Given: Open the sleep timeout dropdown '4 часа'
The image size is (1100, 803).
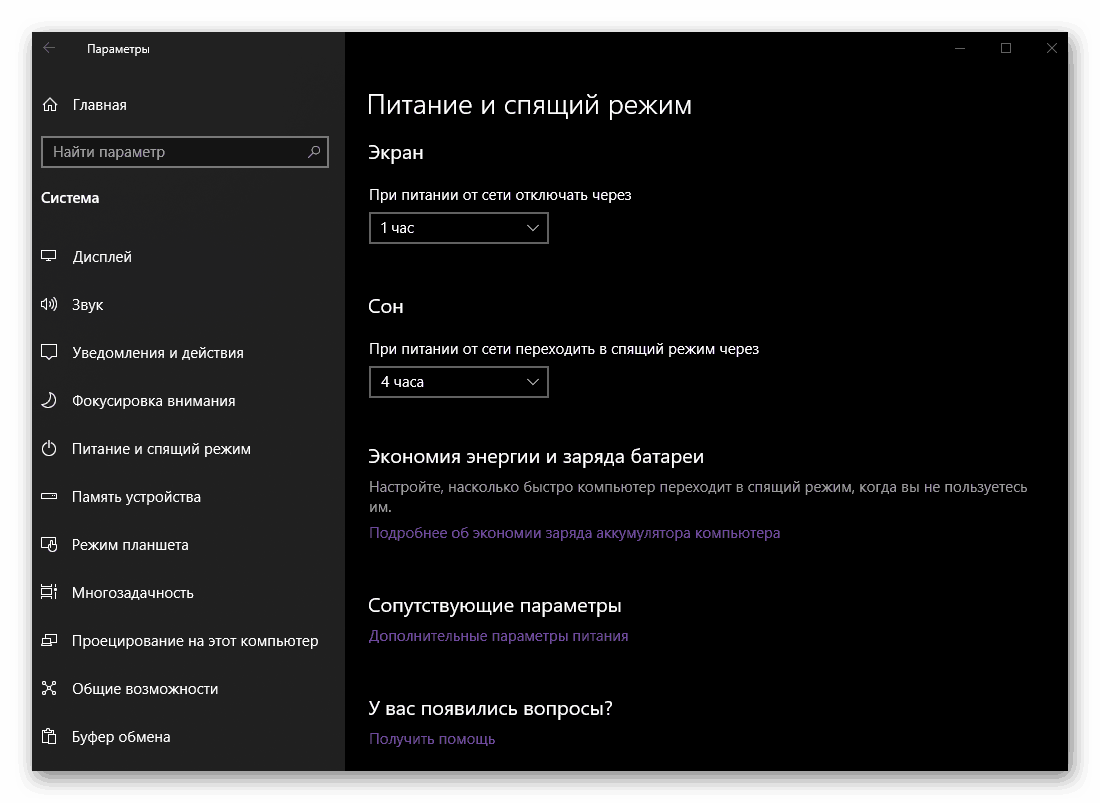Looking at the screenshot, I should point(459,382).
